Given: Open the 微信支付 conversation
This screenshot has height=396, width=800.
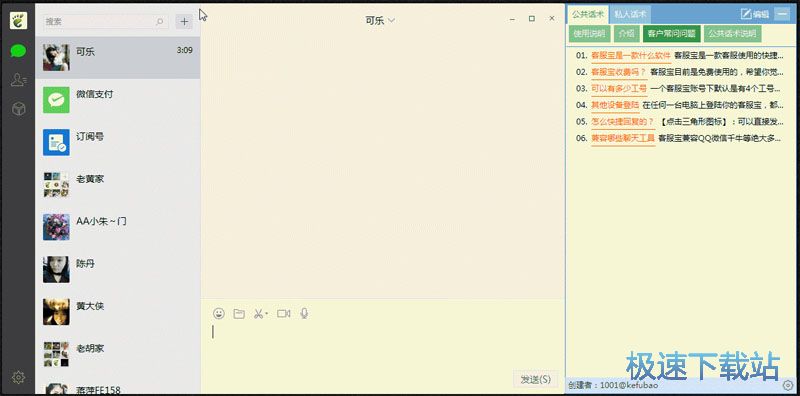Looking at the screenshot, I should pos(117,100).
